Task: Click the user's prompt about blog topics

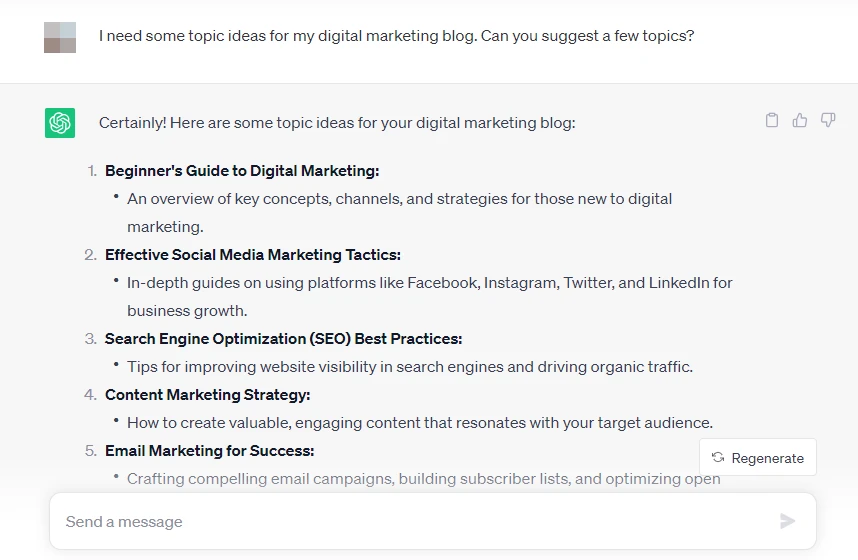Action: (x=396, y=36)
